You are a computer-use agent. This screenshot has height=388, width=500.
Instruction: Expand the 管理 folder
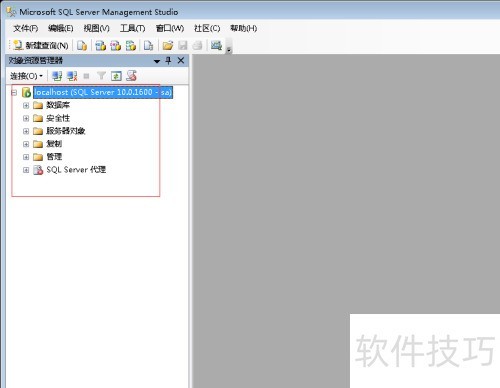point(26,157)
